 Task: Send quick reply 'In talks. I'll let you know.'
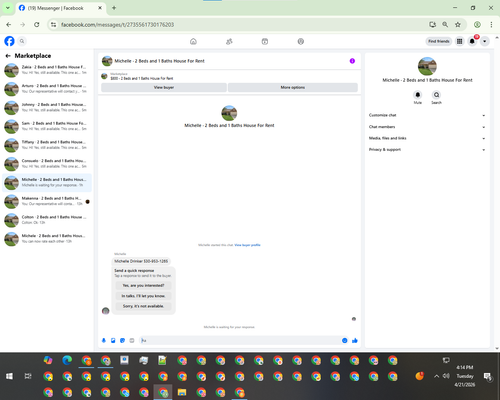pos(143,296)
